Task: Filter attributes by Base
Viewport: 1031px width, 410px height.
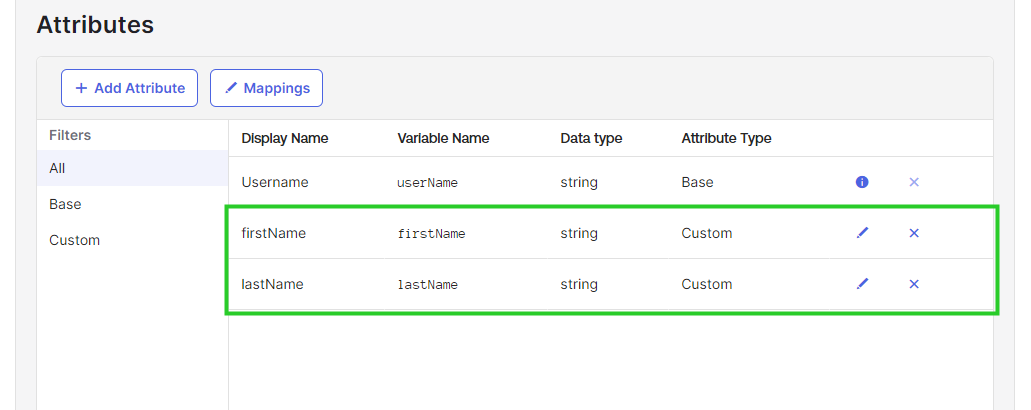Action: click(133, 204)
